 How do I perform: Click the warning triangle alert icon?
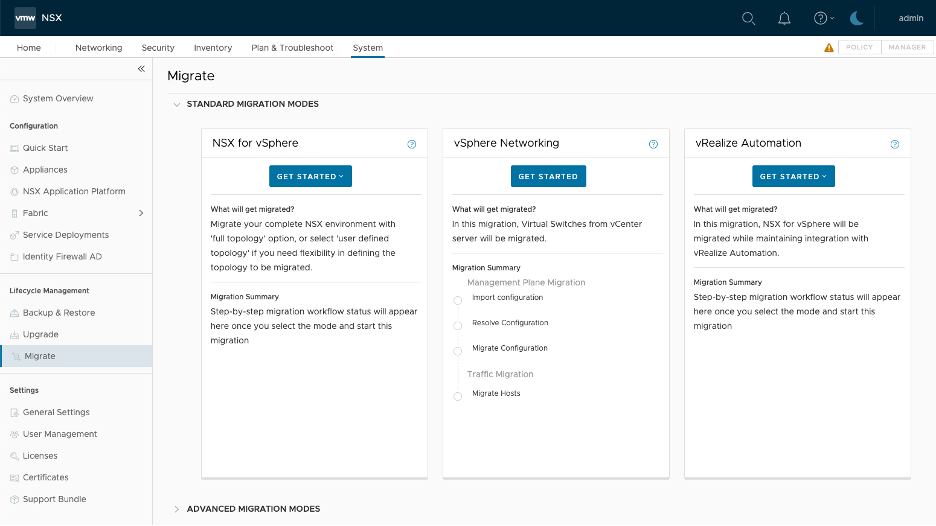click(x=828, y=47)
